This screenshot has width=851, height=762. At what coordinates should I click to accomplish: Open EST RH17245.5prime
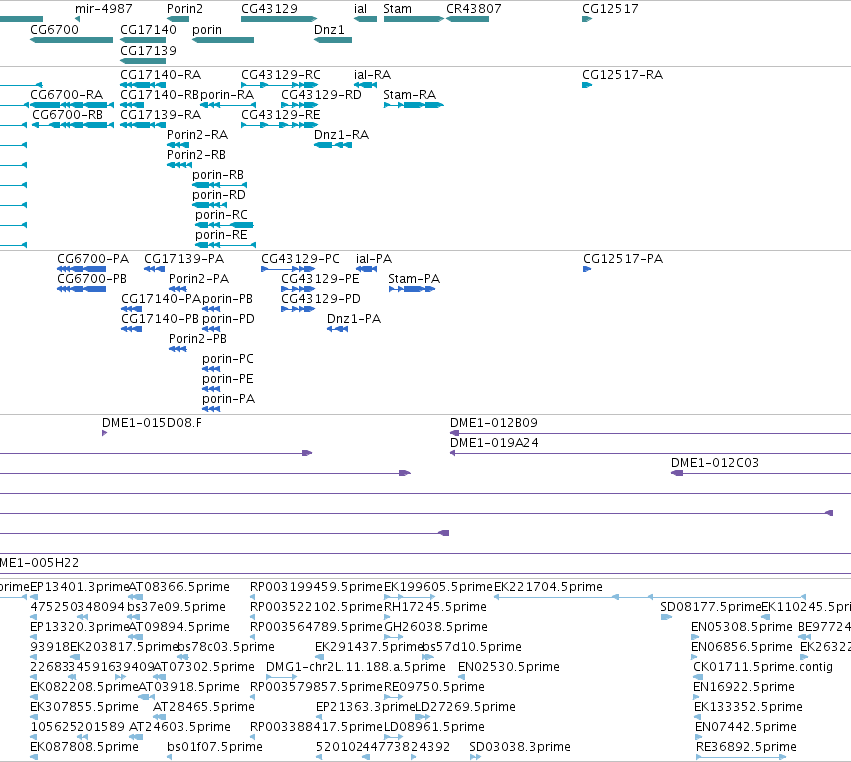click(x=435, y=607)
